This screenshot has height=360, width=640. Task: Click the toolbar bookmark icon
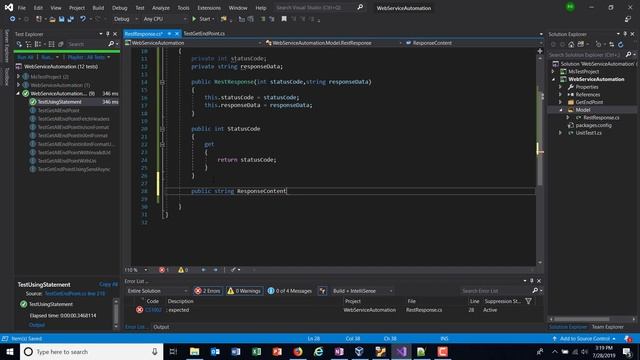click(284, 19)
